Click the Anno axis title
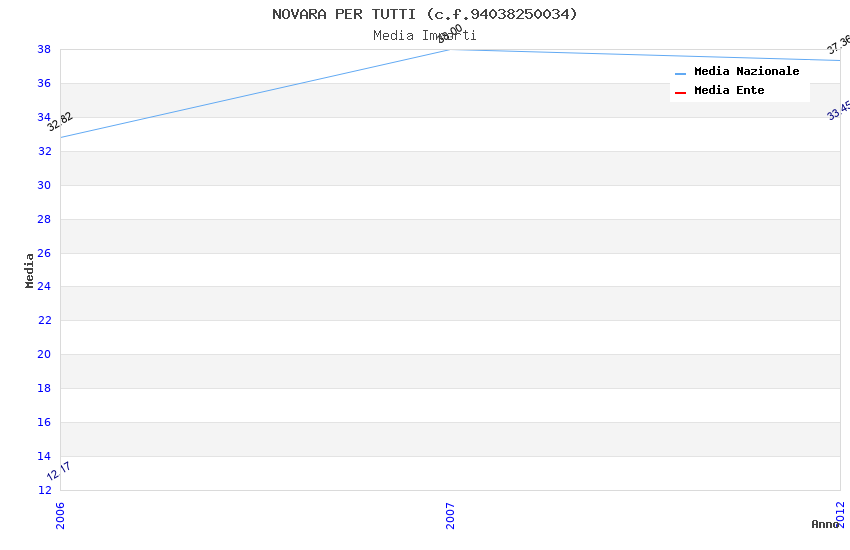This screenshot has width=850, height=550. pyautogui.click(x=825, y=524)
